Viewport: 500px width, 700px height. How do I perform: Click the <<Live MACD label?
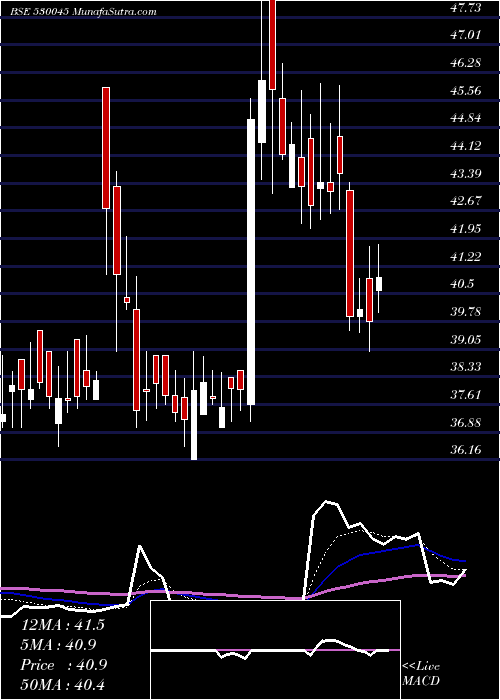(421, 674)
